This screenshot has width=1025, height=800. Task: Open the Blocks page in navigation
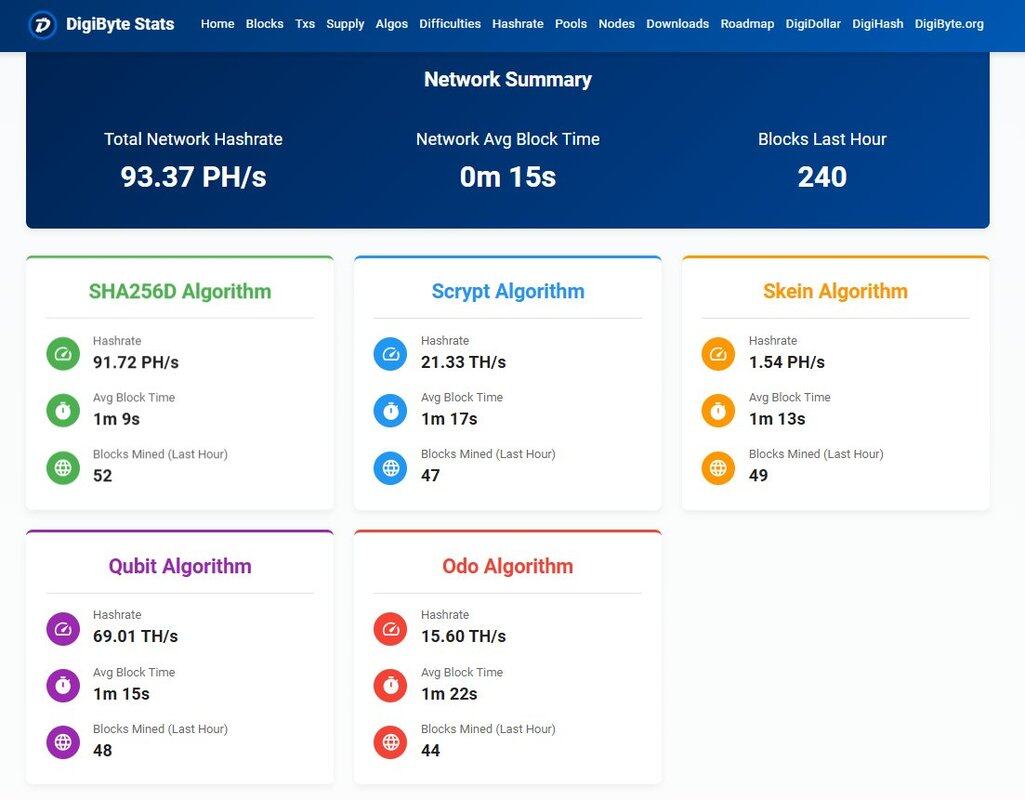pyautogui.click(x=264, y=24)
